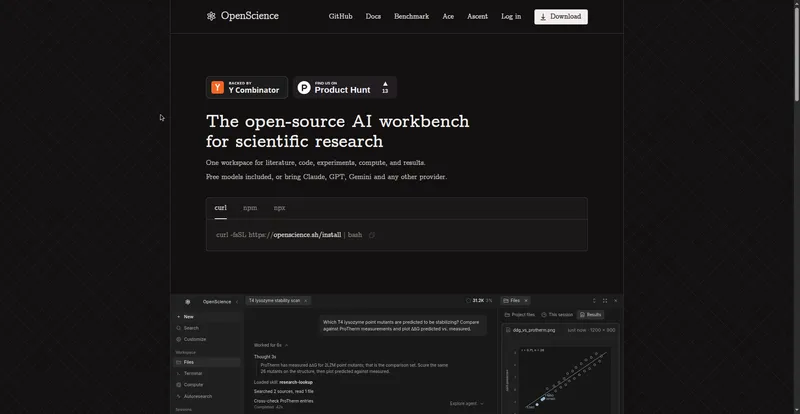Open the Ascent nav link
This screenshot has width=800, height=414.
point(477,16)
